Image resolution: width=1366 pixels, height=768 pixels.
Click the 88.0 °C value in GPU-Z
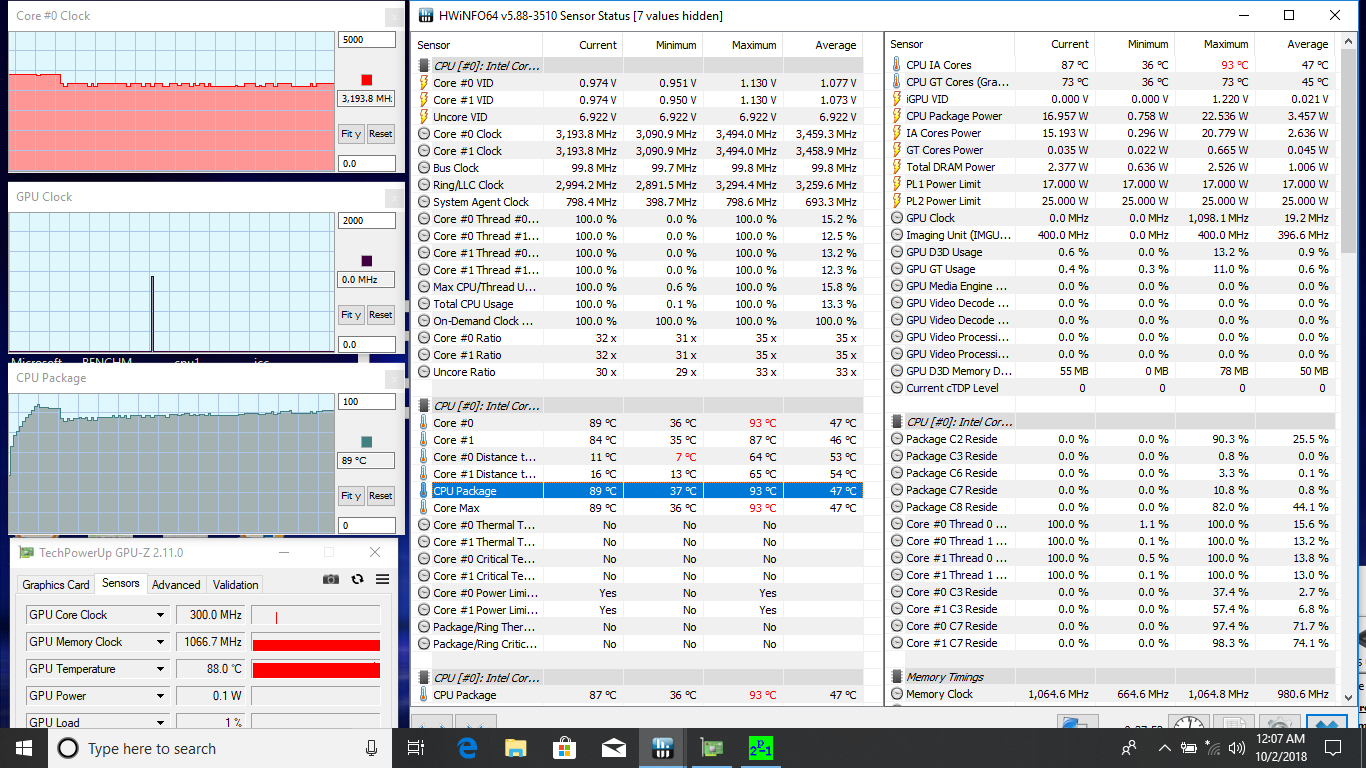point(210,669)
